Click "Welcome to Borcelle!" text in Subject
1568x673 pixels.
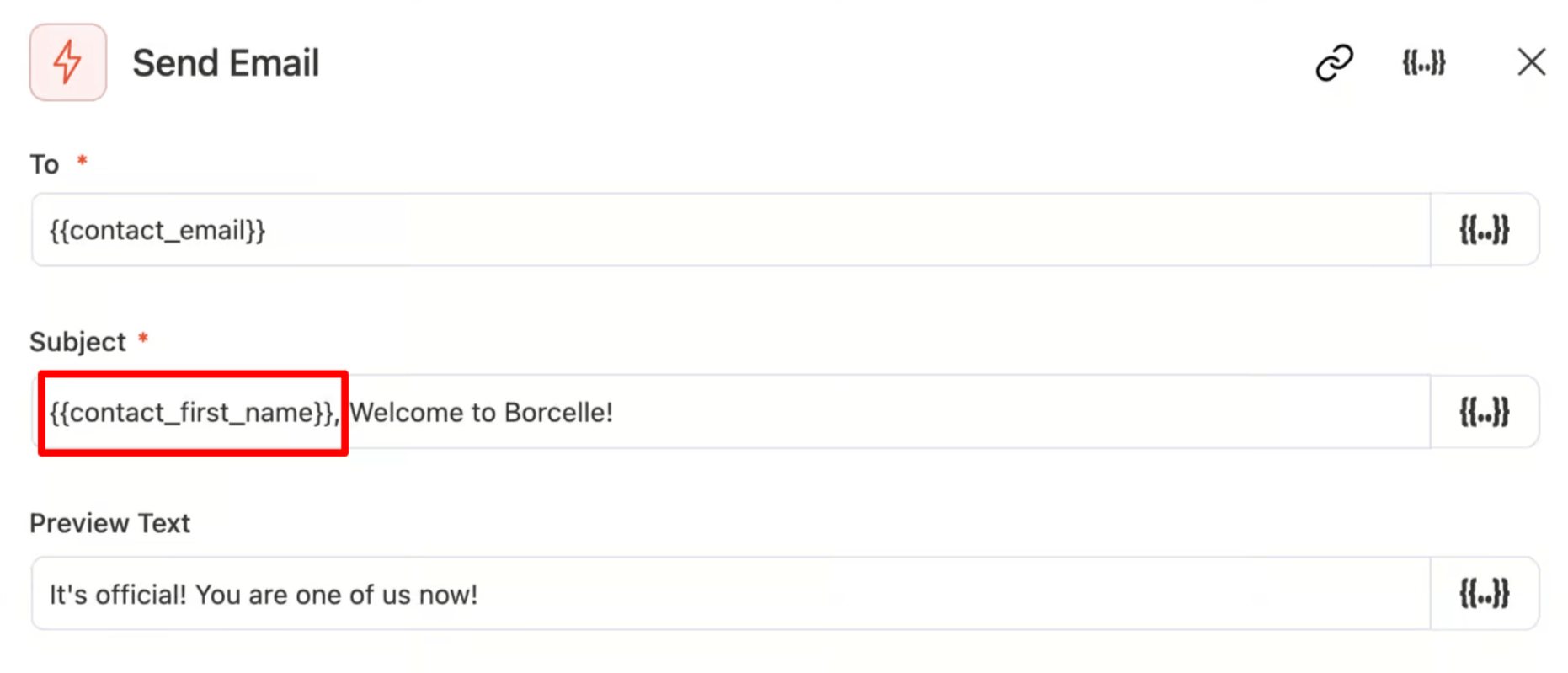click(481, 413)
